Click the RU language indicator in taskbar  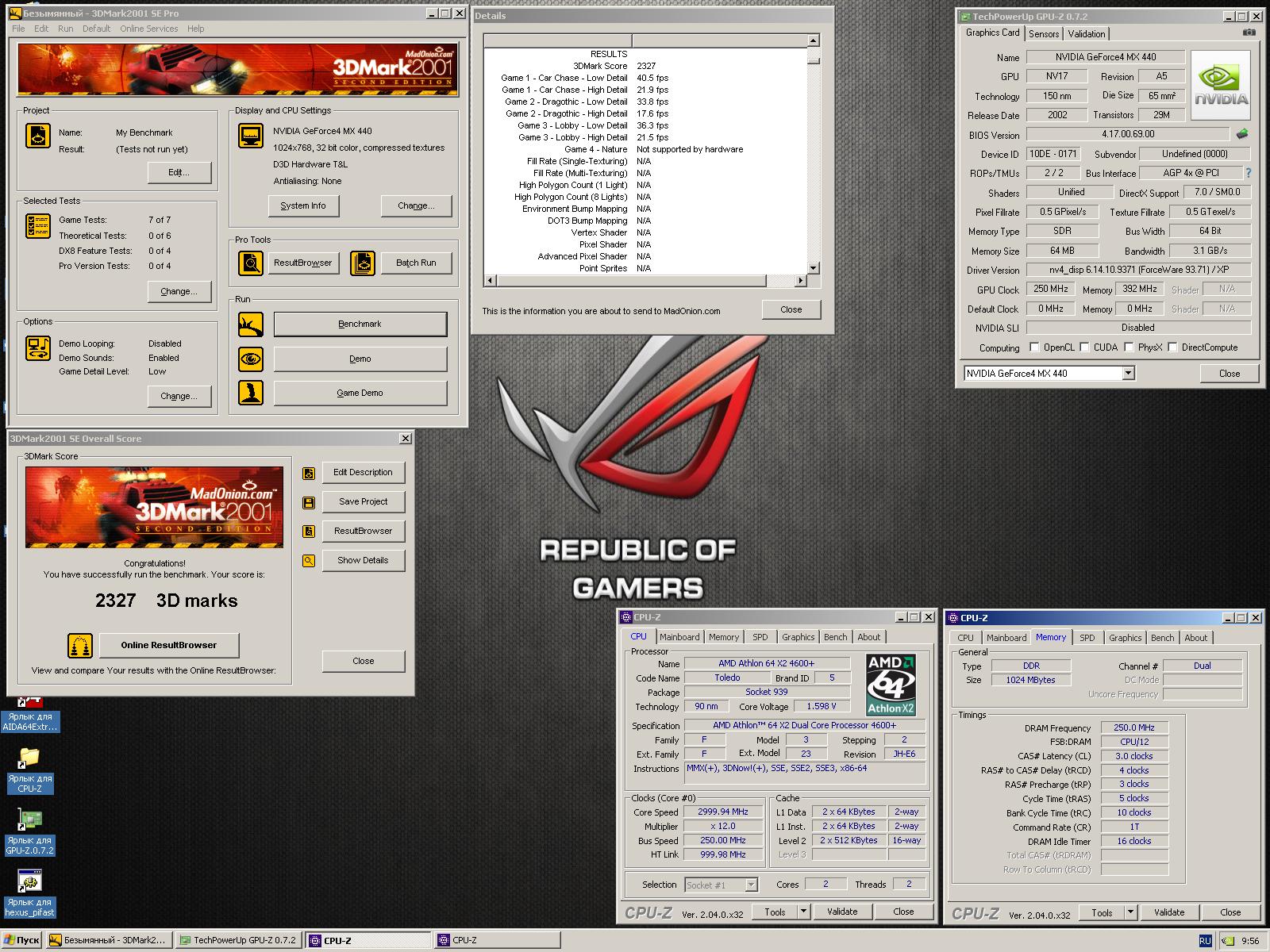(1205, 941)
